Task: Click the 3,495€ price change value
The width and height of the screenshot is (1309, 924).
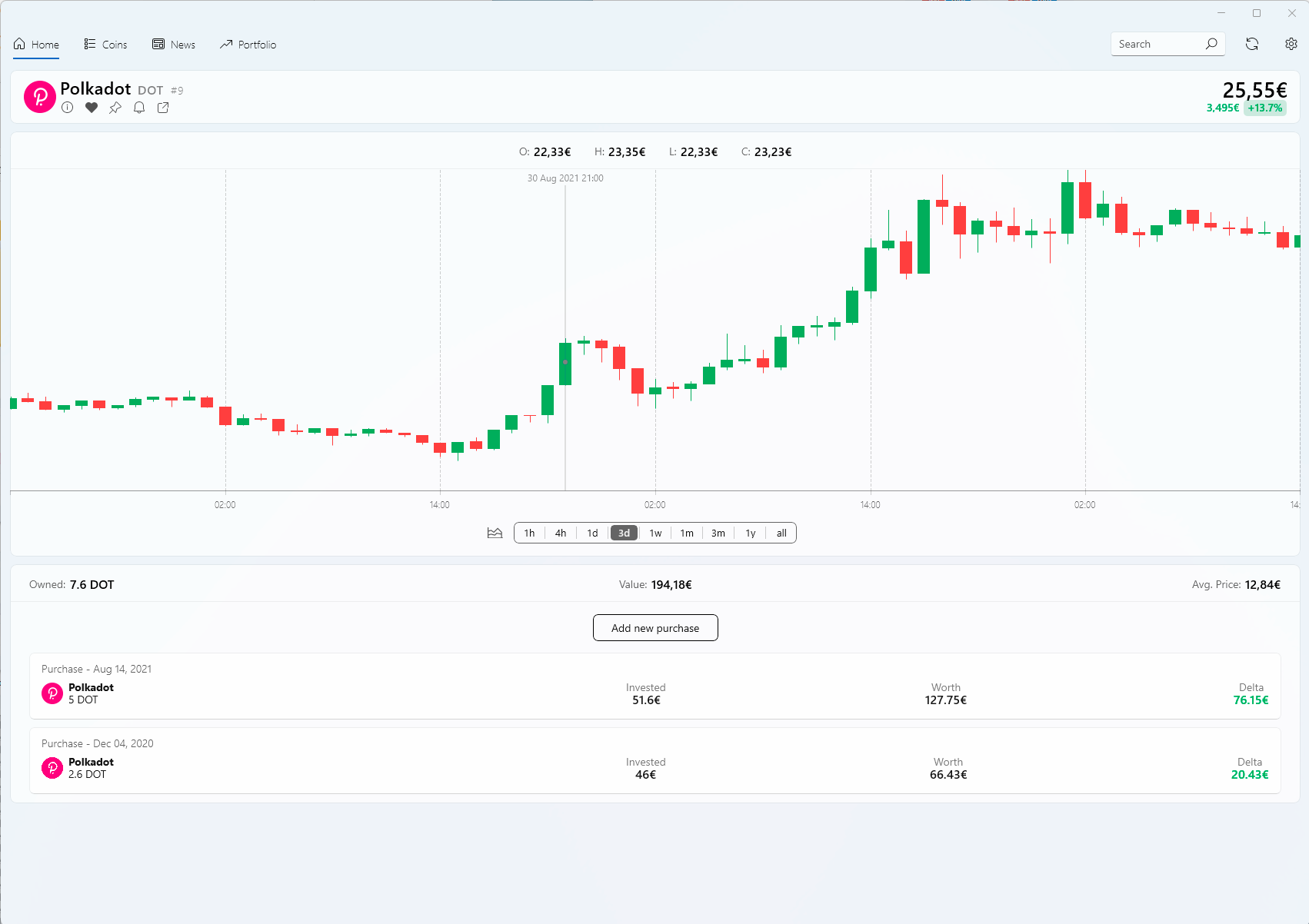Action: (1223, 108)
